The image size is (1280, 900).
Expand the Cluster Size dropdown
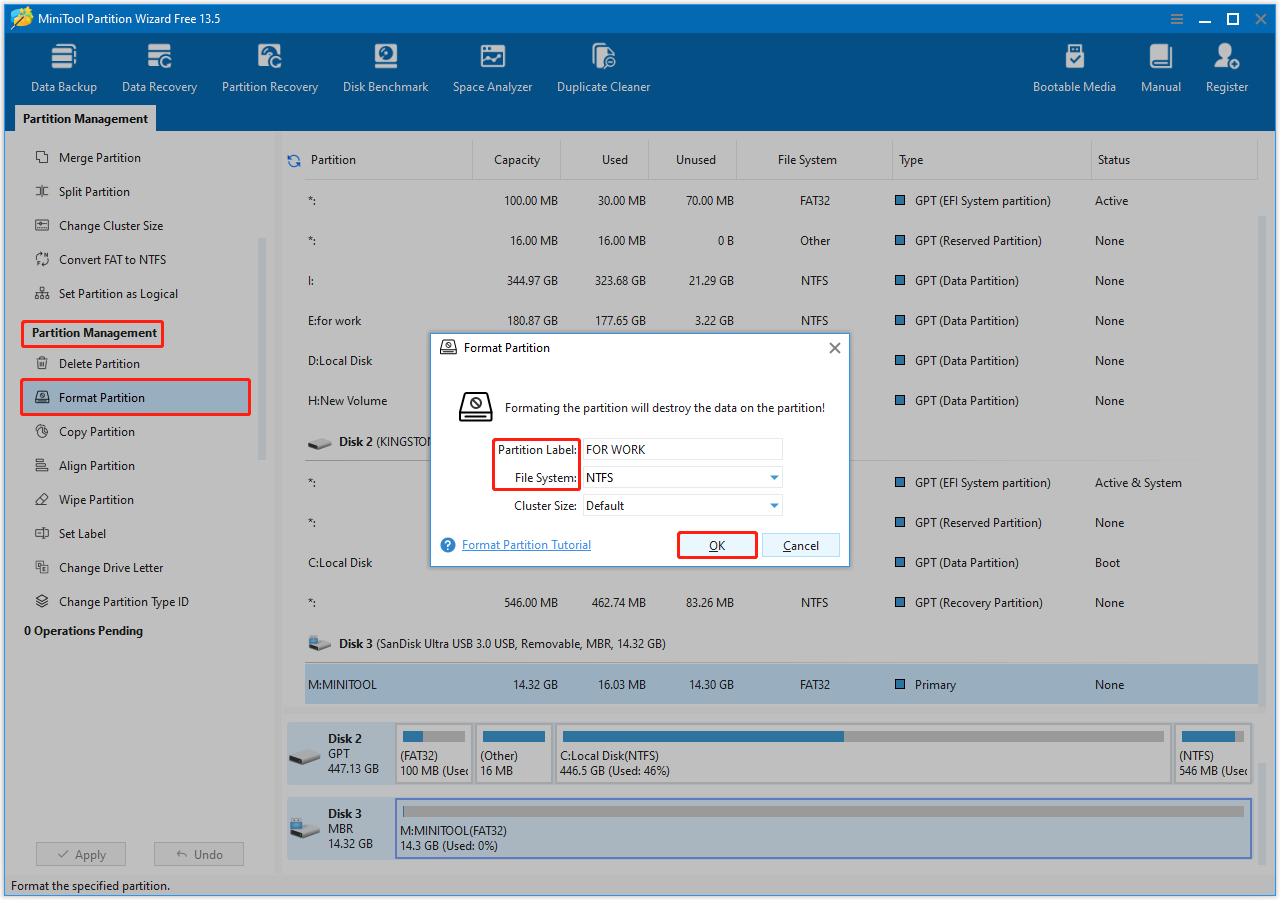[772, 505]
